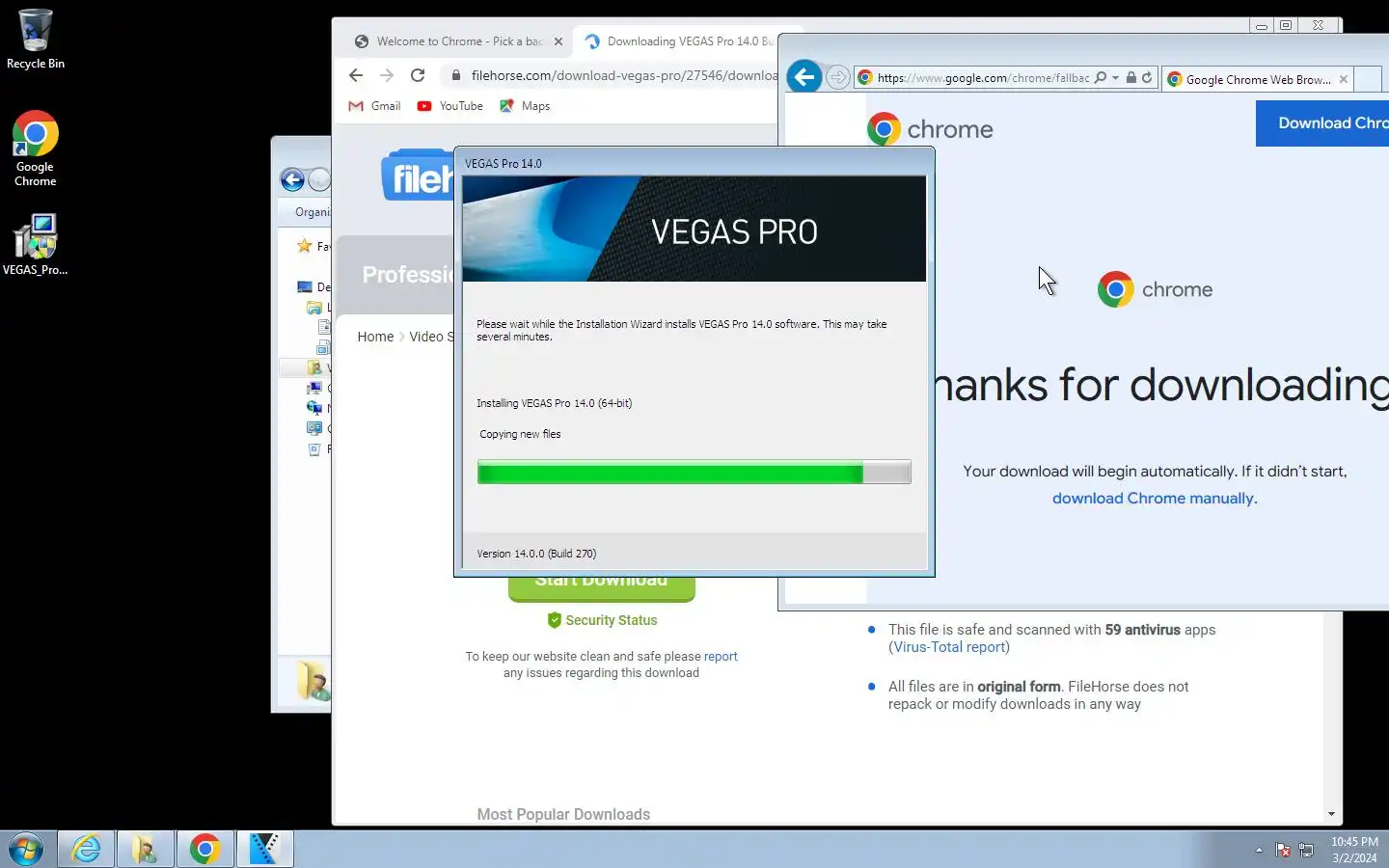Go back in the Chrome window

356,75
